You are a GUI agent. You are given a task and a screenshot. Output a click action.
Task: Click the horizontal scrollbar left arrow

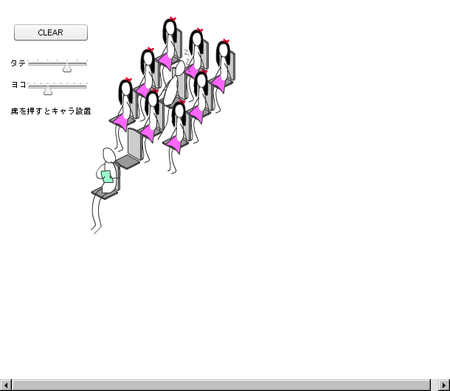(x=6, y=385)
